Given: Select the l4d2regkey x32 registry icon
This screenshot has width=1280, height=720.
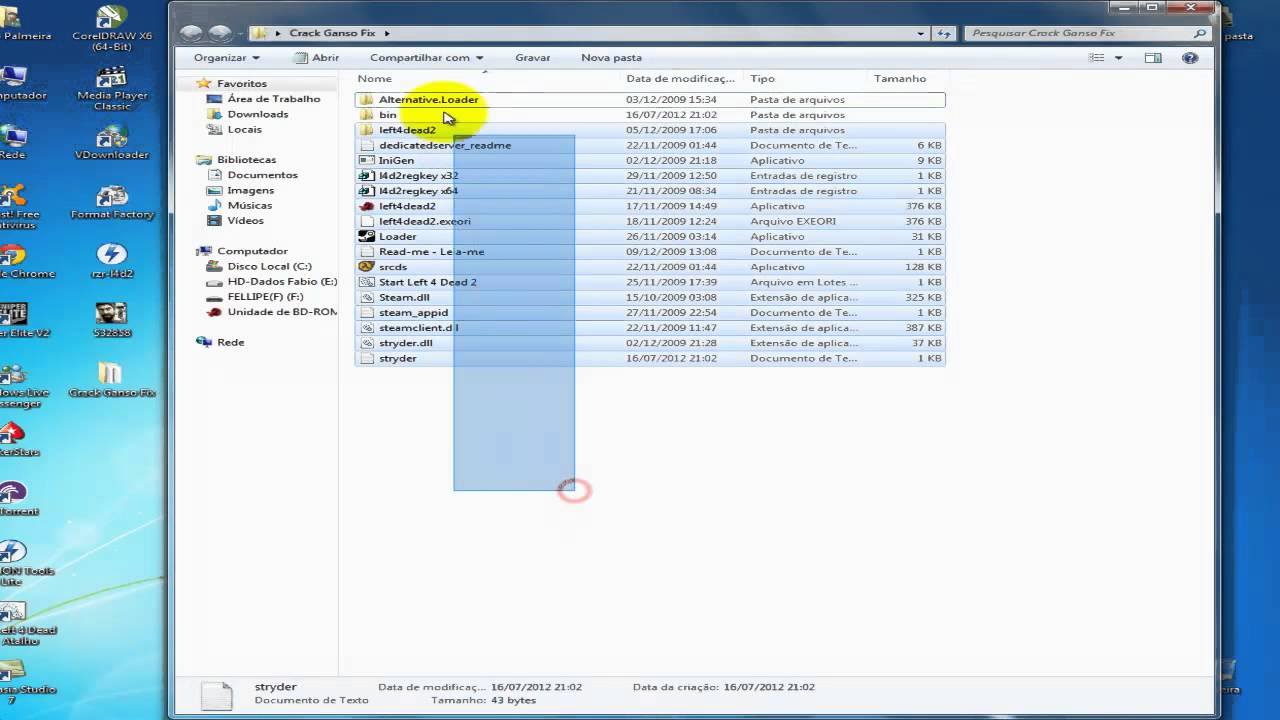Looking at the screenshot, I should coord(366,176).
